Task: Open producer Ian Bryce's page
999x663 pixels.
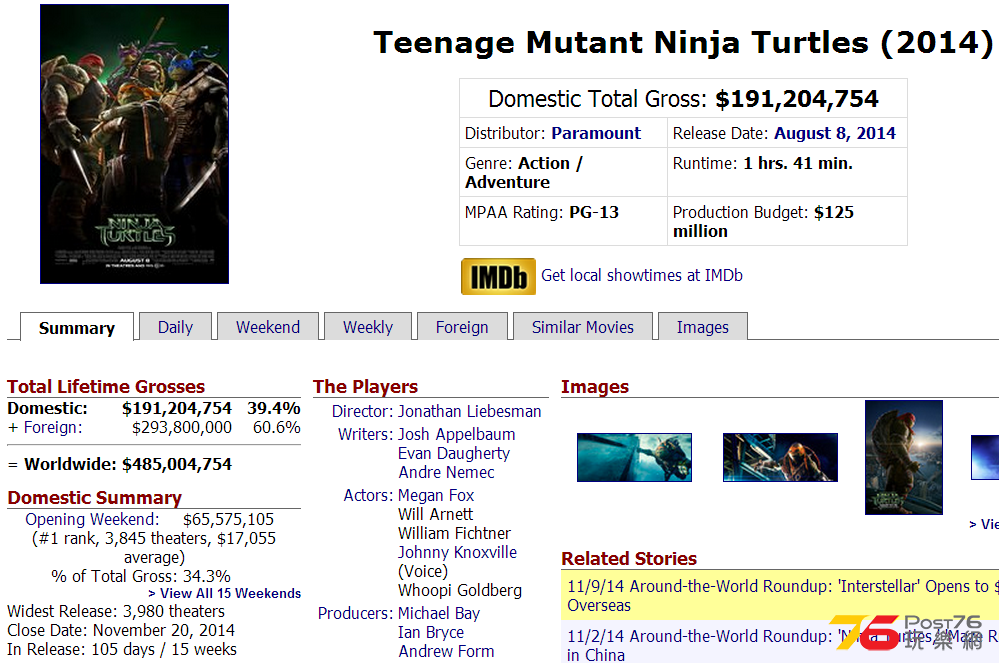Action: tap(431, 632)
